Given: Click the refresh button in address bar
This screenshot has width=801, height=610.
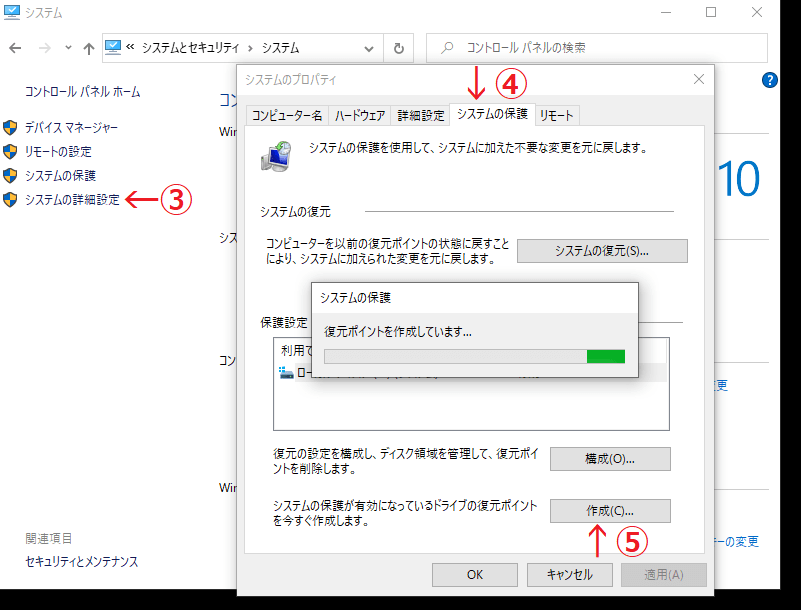Looking at the screenshot, I should click(x=399, y=48).
